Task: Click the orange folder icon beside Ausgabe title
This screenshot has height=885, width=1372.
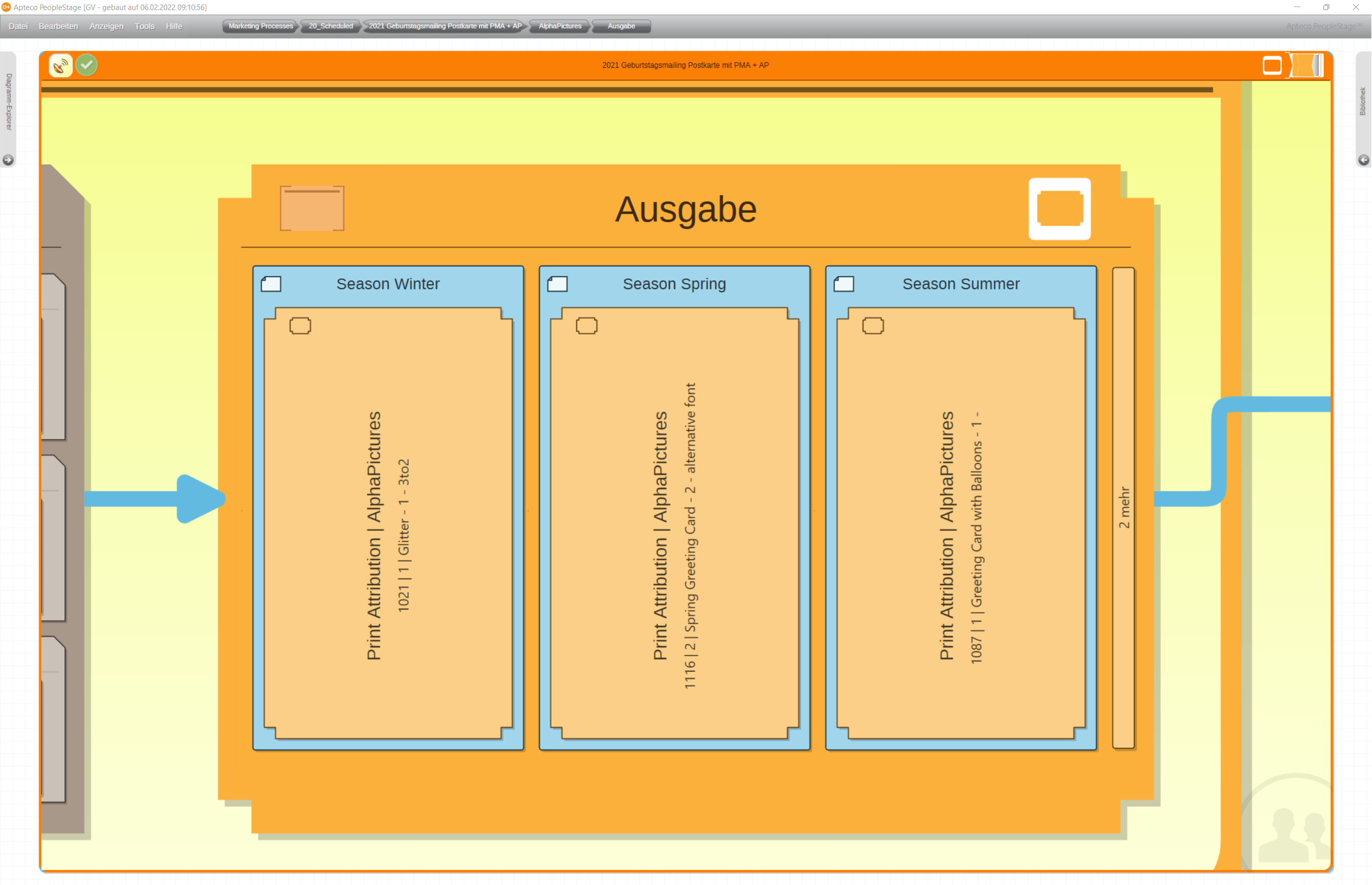Action: 312,208
